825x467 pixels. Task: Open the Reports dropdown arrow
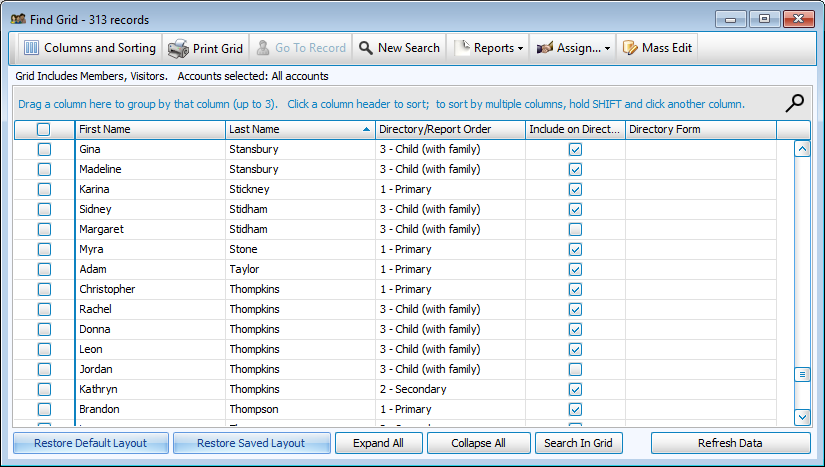point(521,48)
